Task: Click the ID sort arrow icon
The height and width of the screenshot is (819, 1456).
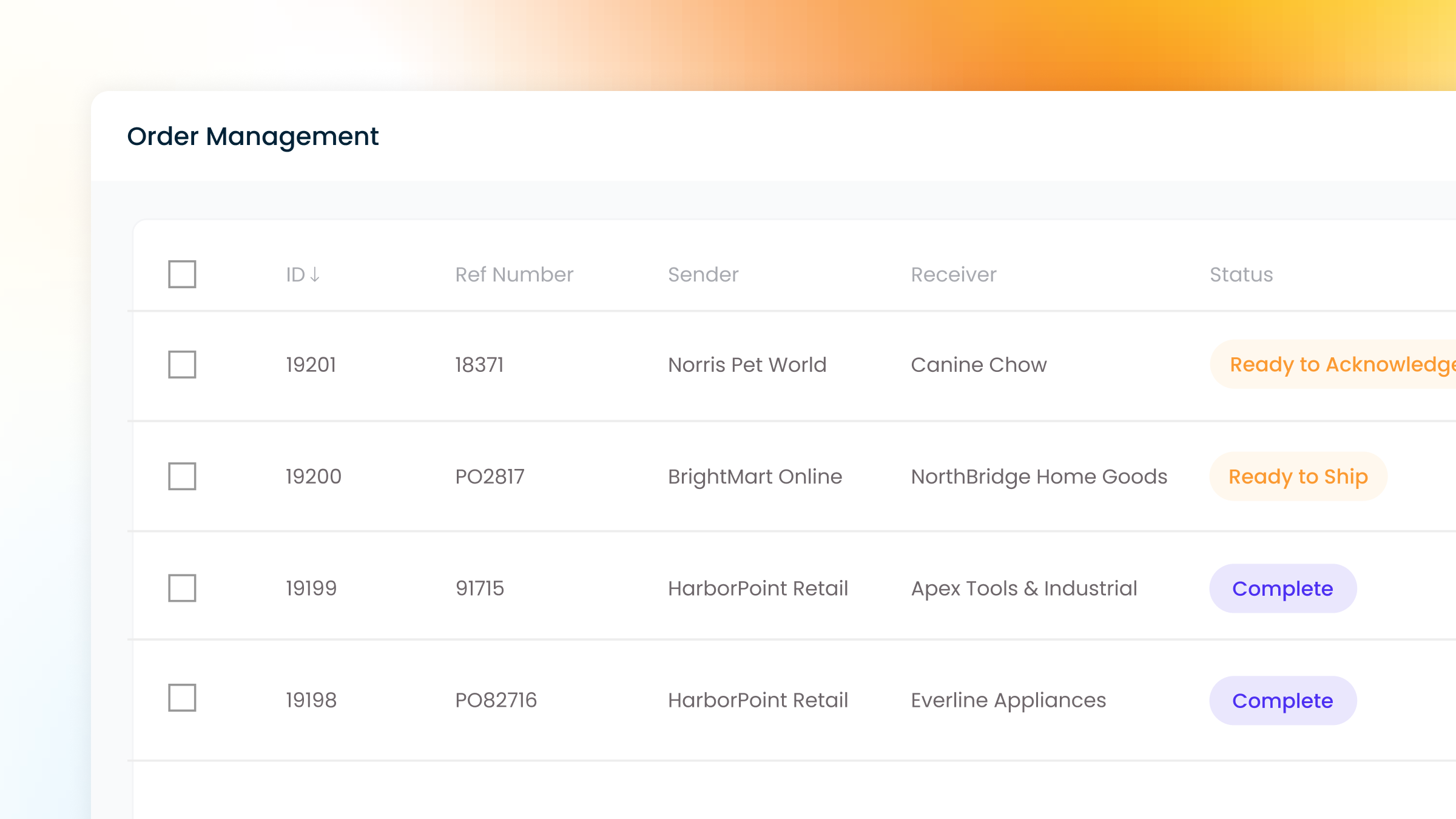Action: [314, 275]
